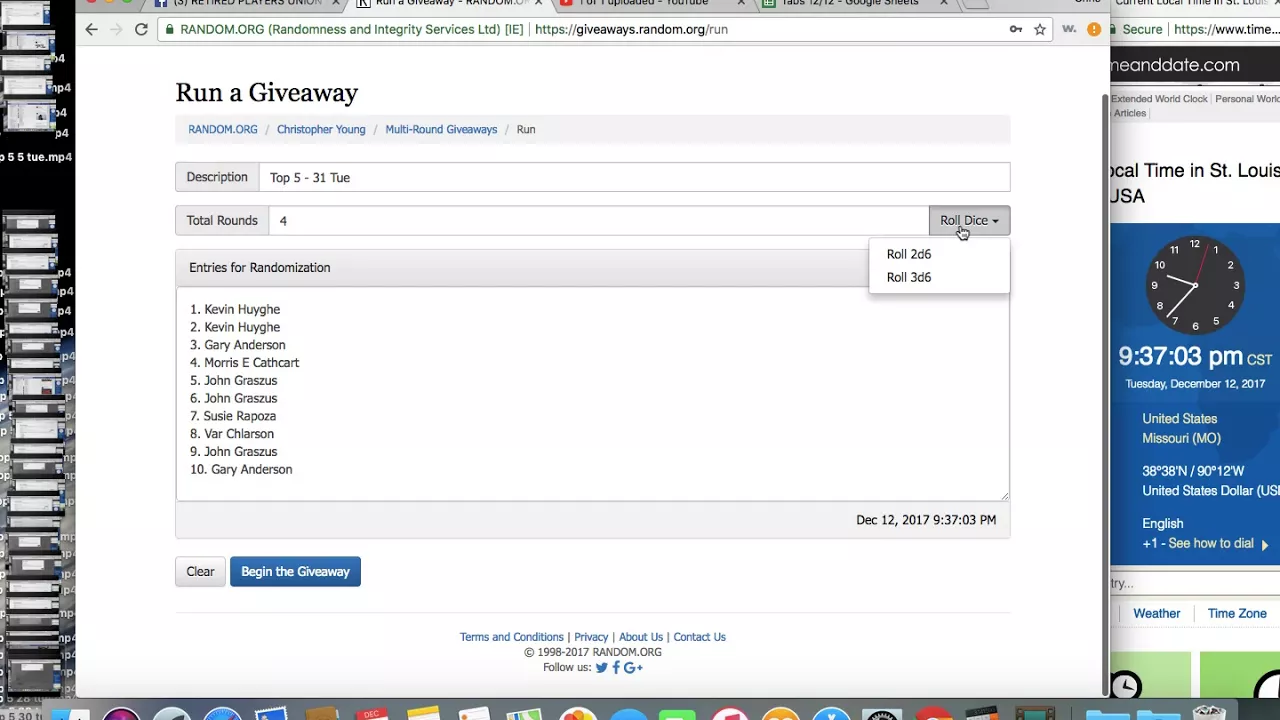Go back using browser back arrow
The height and width of the screenshot is (720, 1280).
coord(91,30)
